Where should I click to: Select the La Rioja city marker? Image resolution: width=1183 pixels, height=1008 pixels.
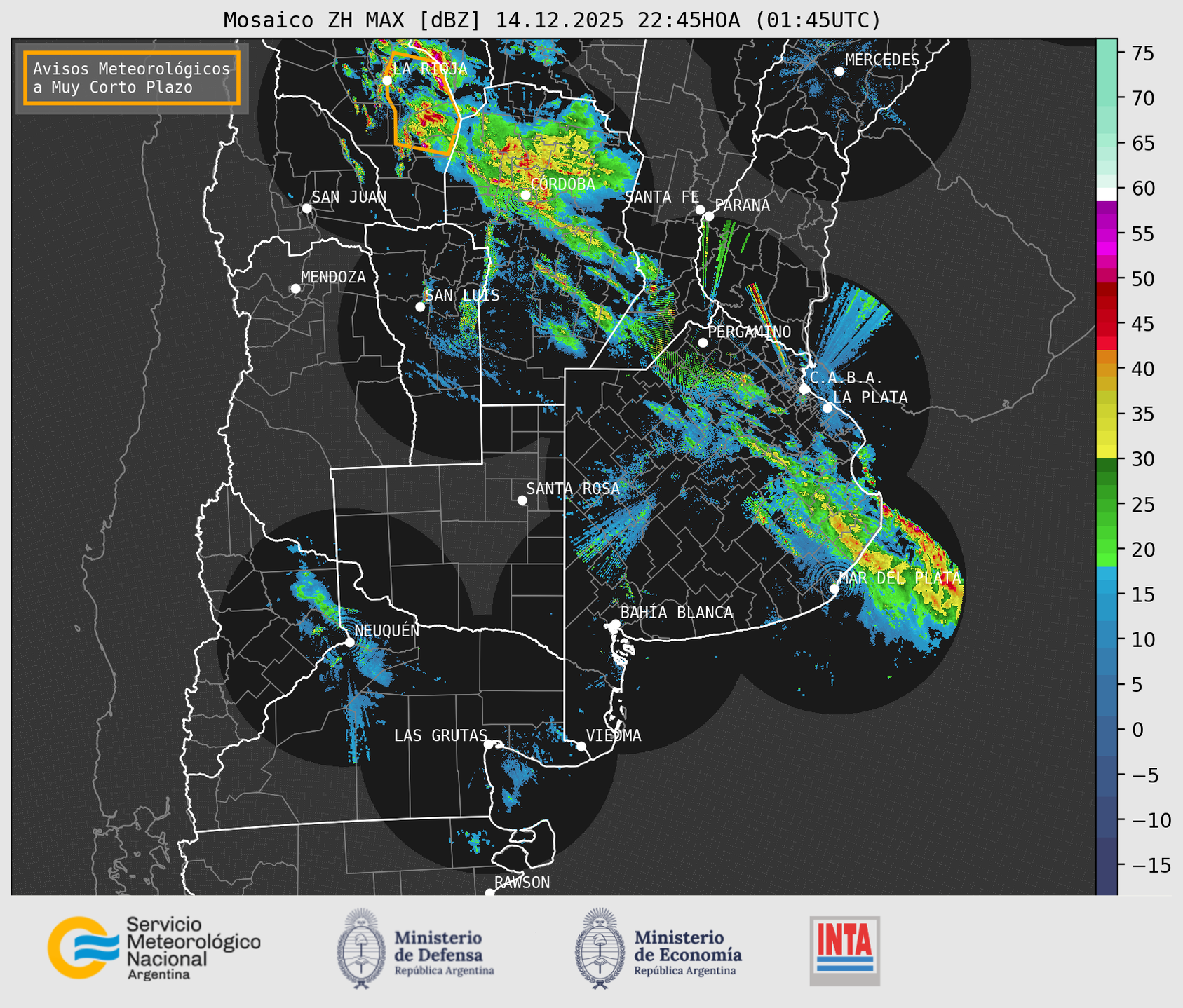387,81
